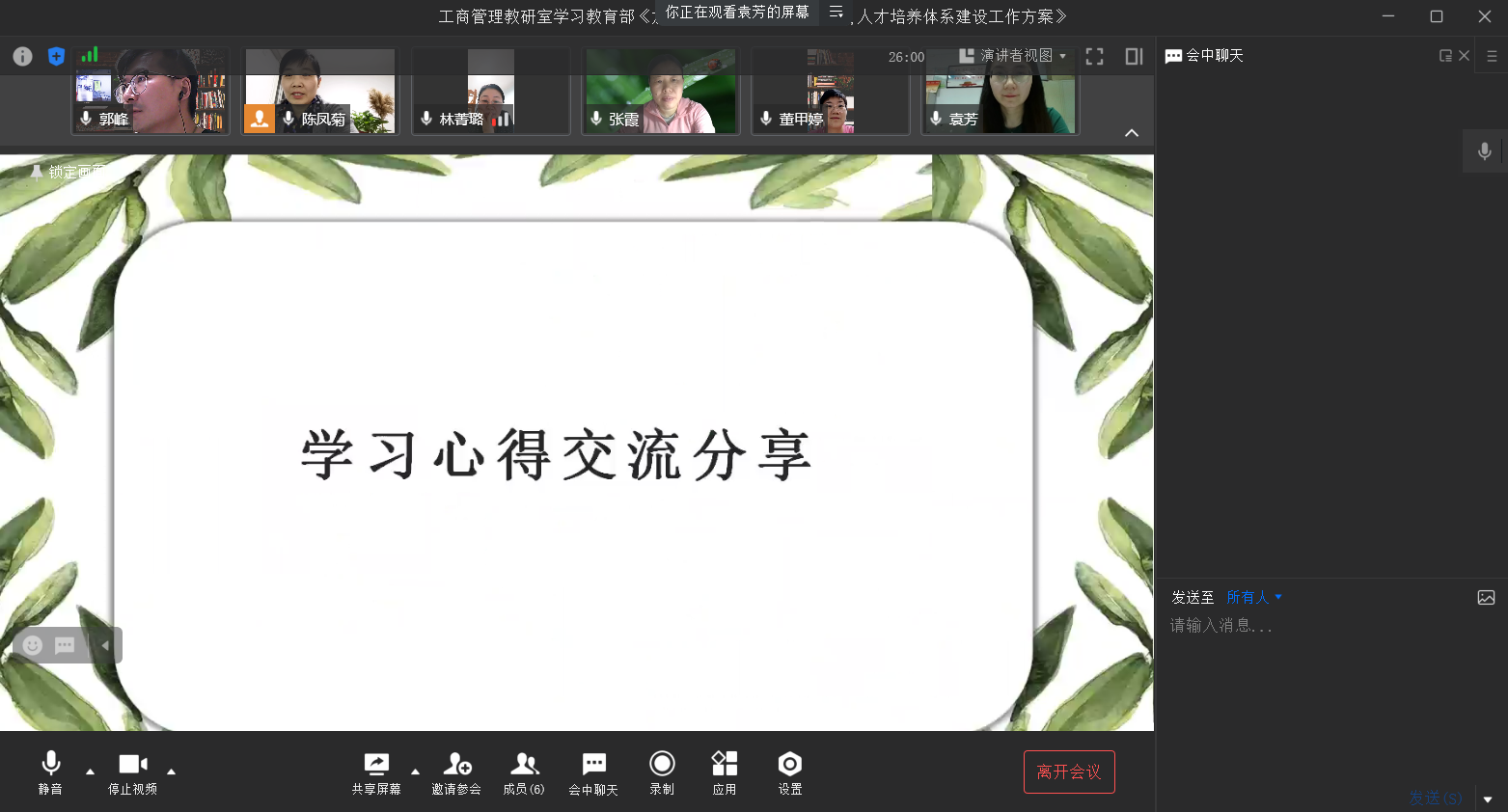Viewport: 1508px width, 812px height.
Task: Open the Members (成员) list
Action: point(524,772)
